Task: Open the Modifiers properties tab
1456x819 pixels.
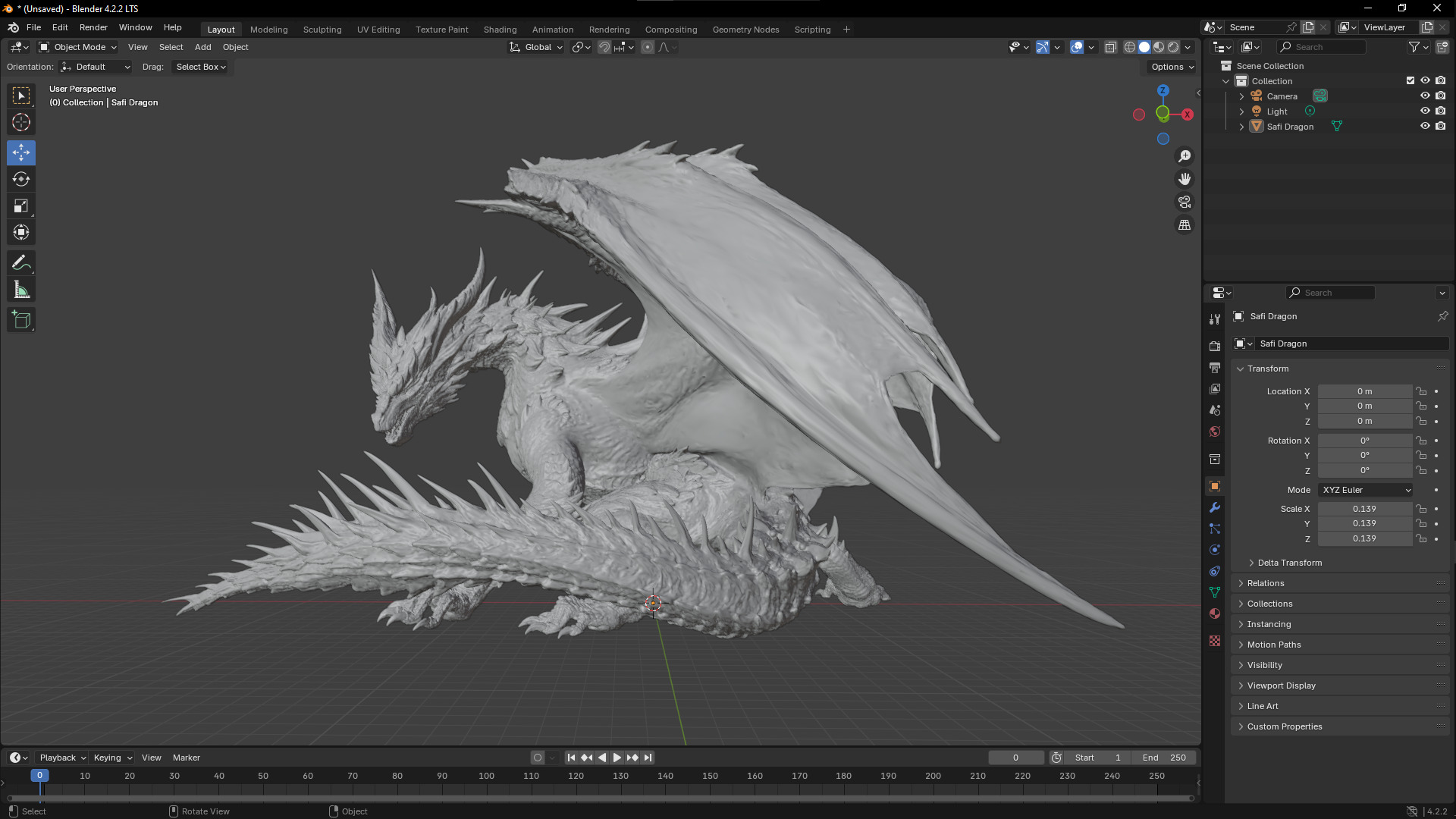Action: coord(1215,507)
